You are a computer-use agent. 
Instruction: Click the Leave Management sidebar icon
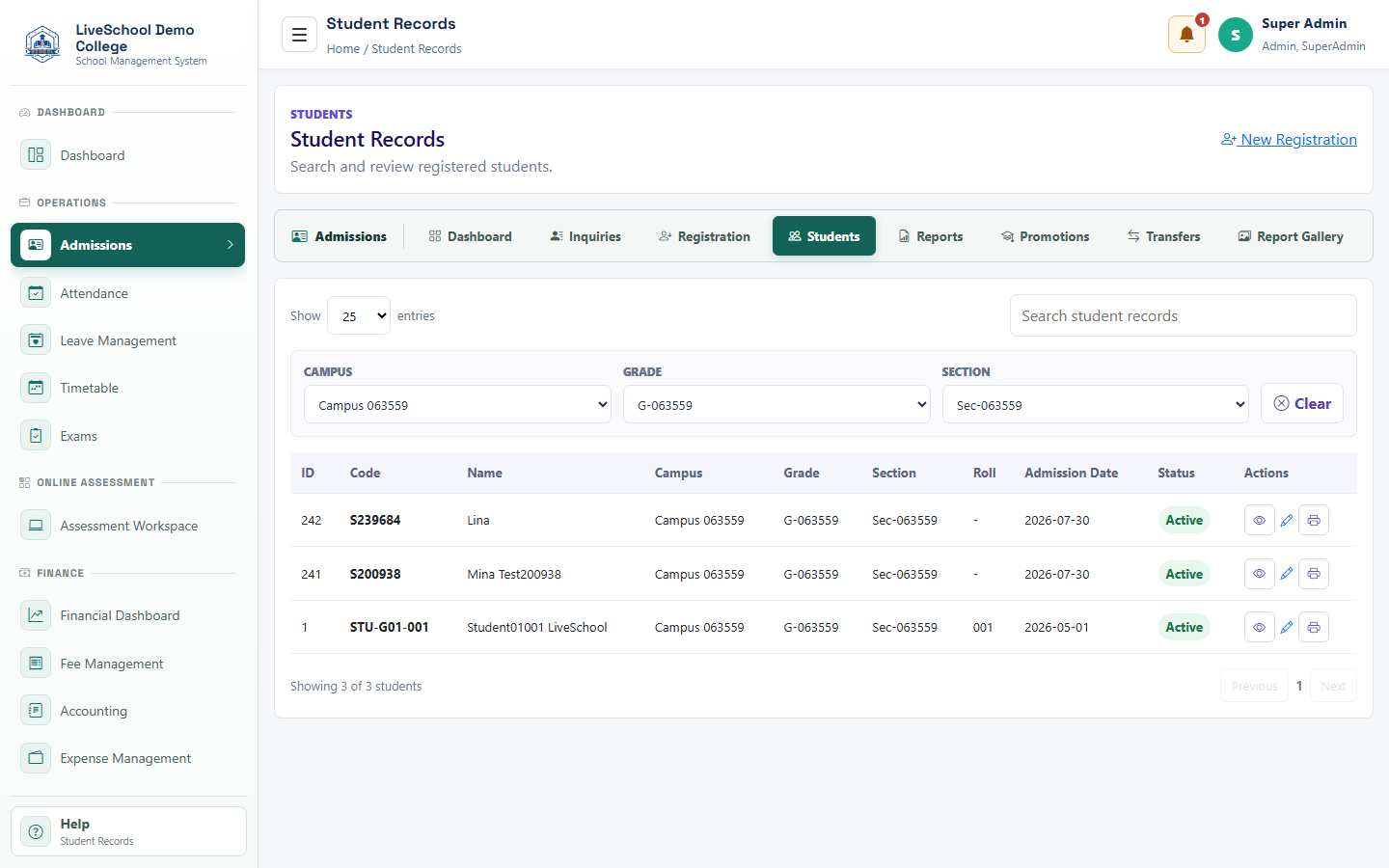click(x=36, y=340)
